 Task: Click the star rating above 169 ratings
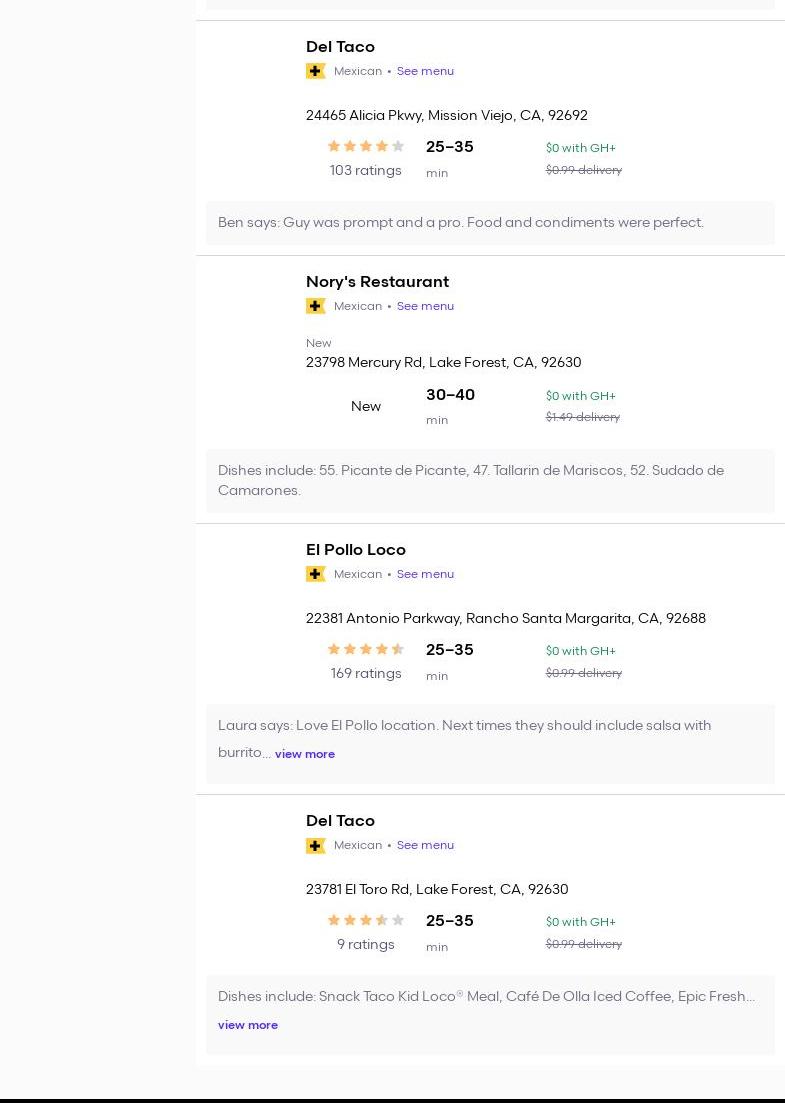click(366, 649)
